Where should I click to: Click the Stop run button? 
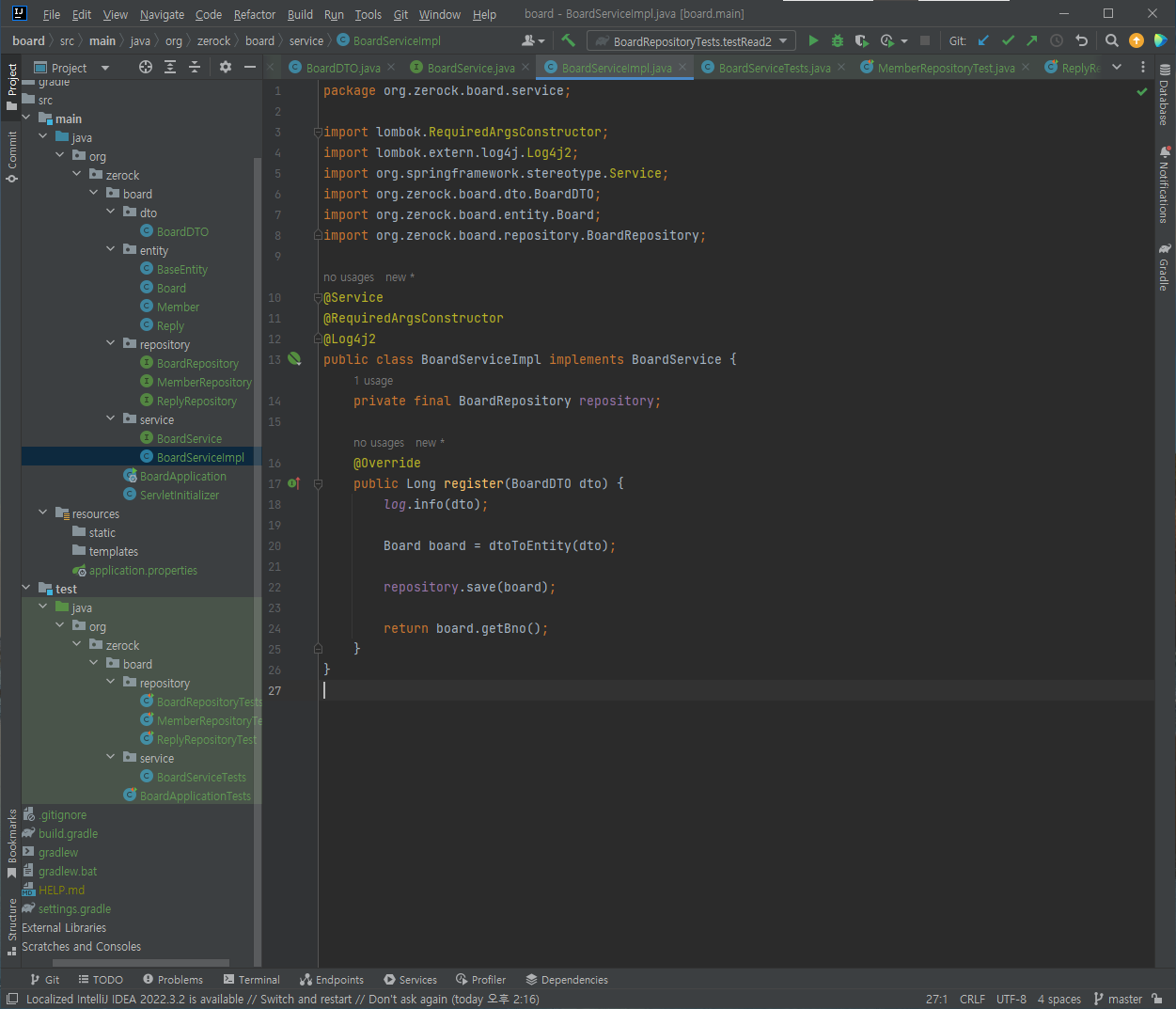coord(925,40)
